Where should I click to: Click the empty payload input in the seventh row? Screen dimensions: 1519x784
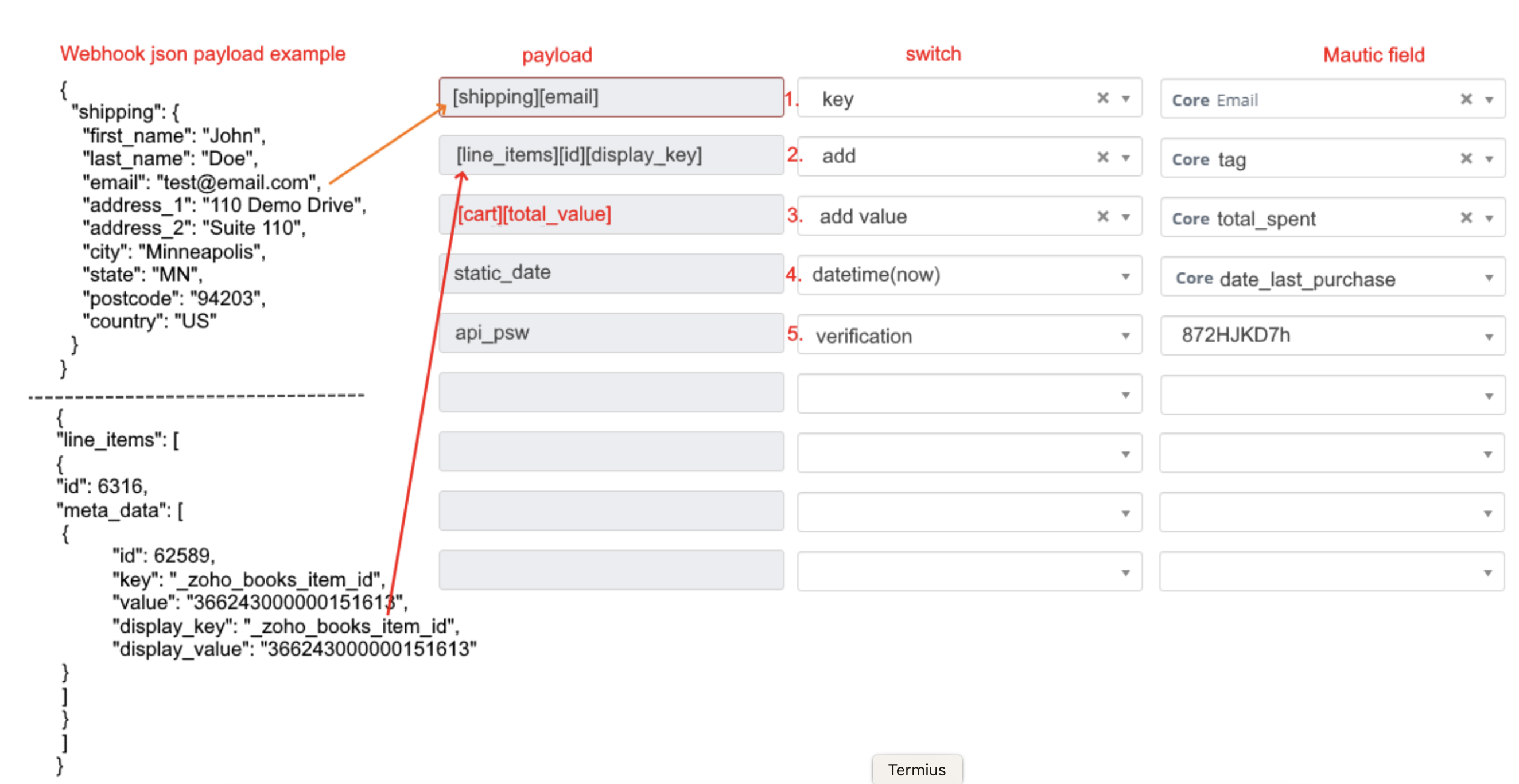[611, 451]
